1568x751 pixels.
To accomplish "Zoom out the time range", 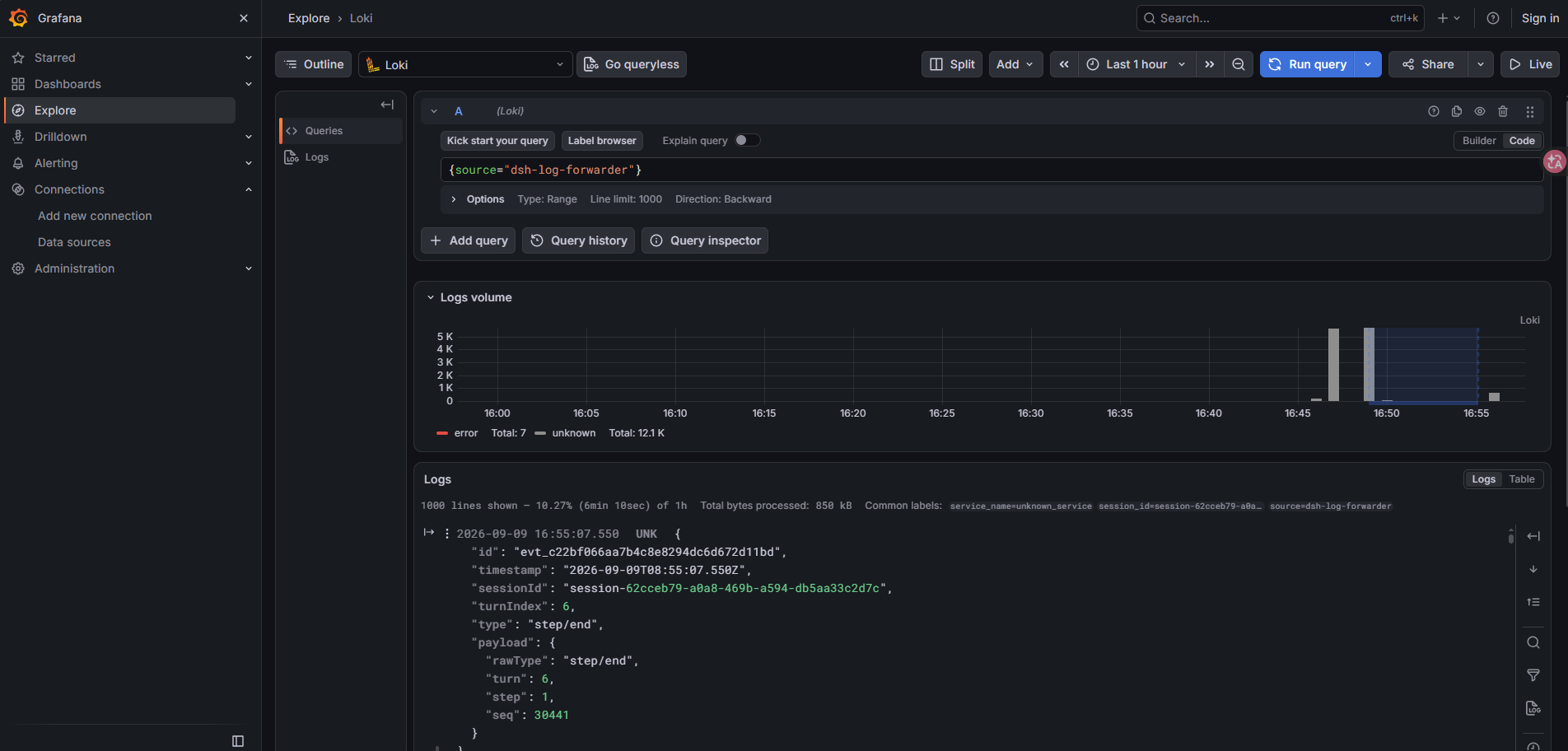I will click(x=1239, y=64).
